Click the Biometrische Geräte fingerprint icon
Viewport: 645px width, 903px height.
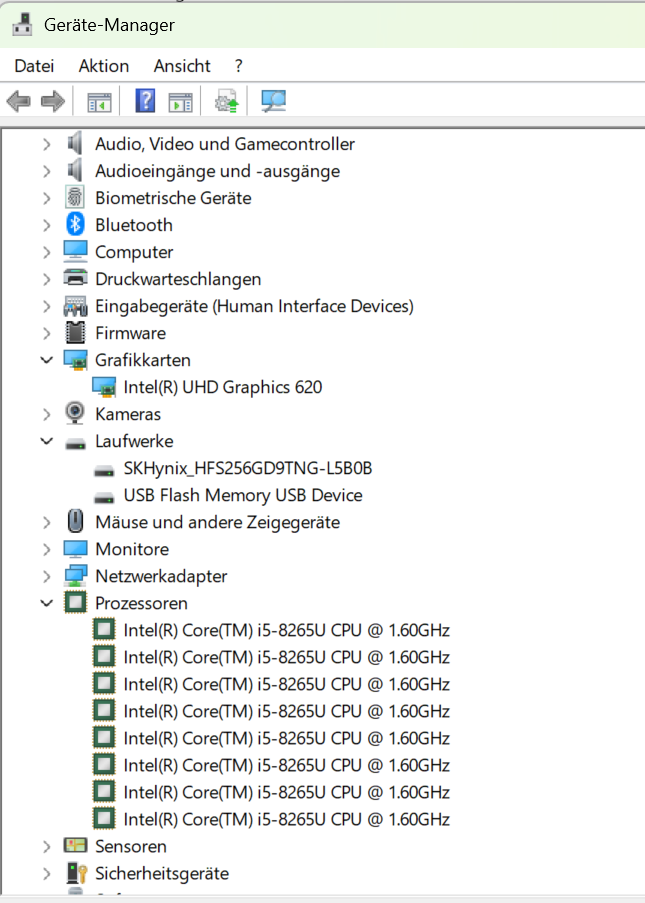click(x=75, y=198)
